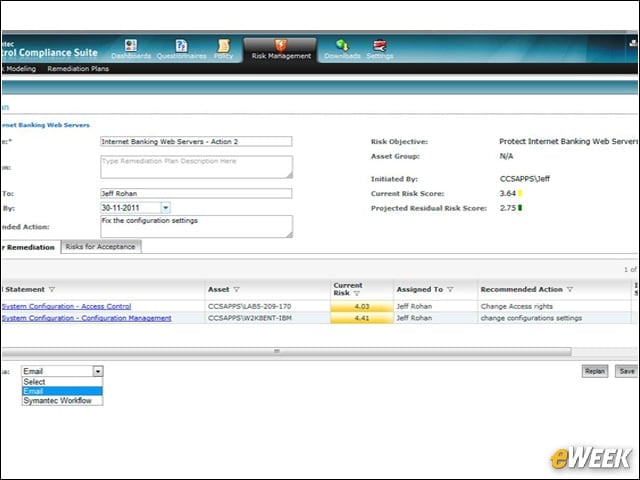This screenshot has height=480, width=640.
Task: Open the Dashboards icon
Action: 131,45
